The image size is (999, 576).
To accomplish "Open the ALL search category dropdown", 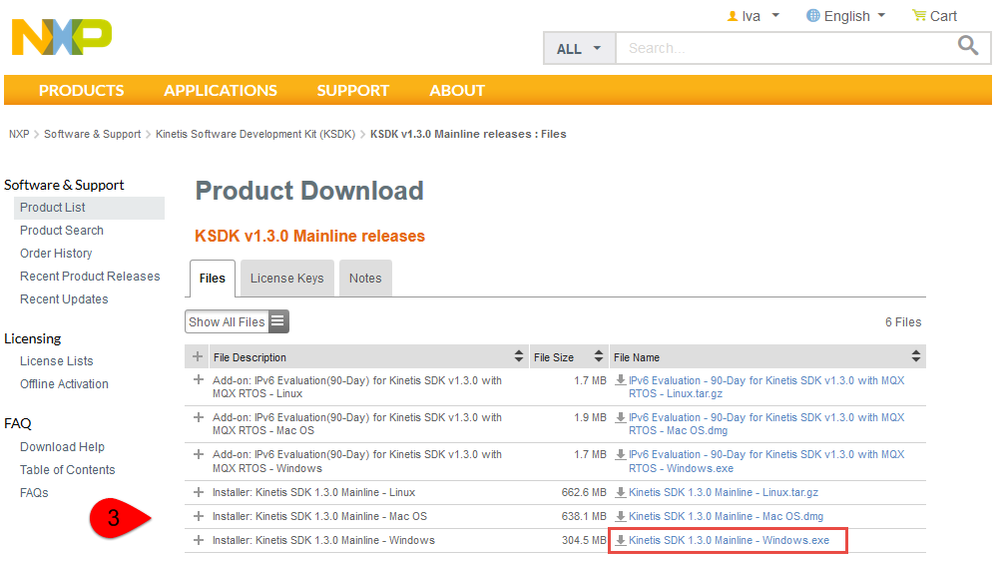I will 579,48.
